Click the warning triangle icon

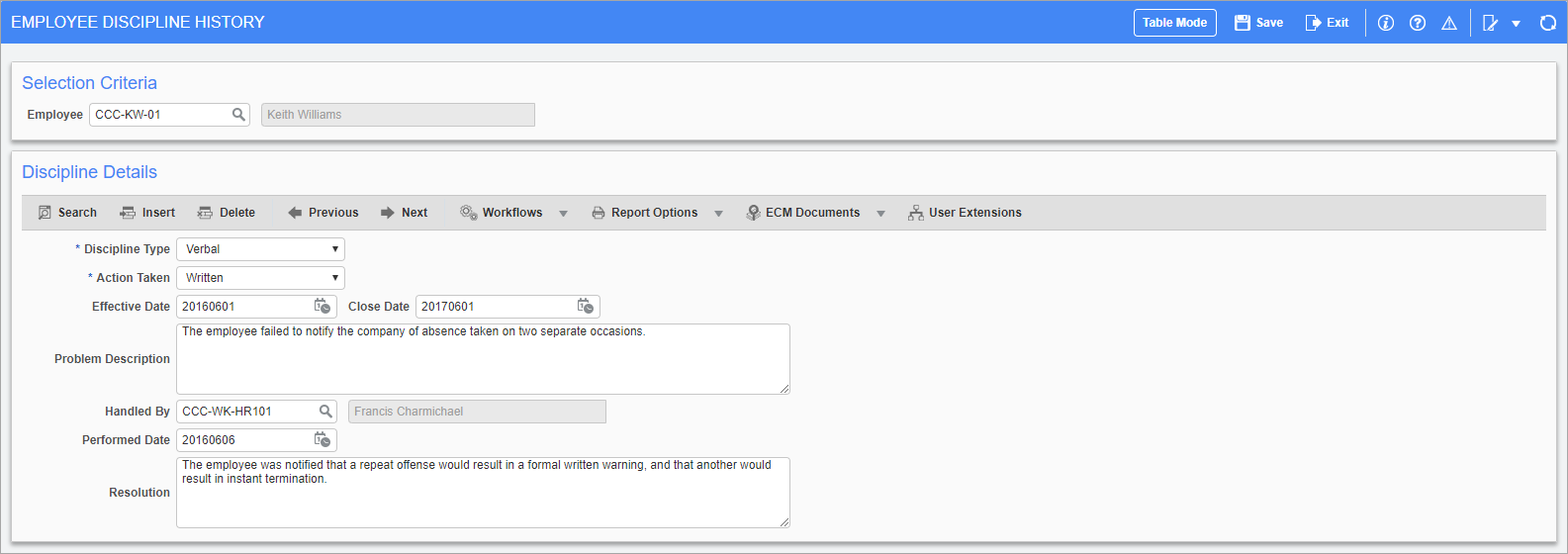[x=1448, y=23]
